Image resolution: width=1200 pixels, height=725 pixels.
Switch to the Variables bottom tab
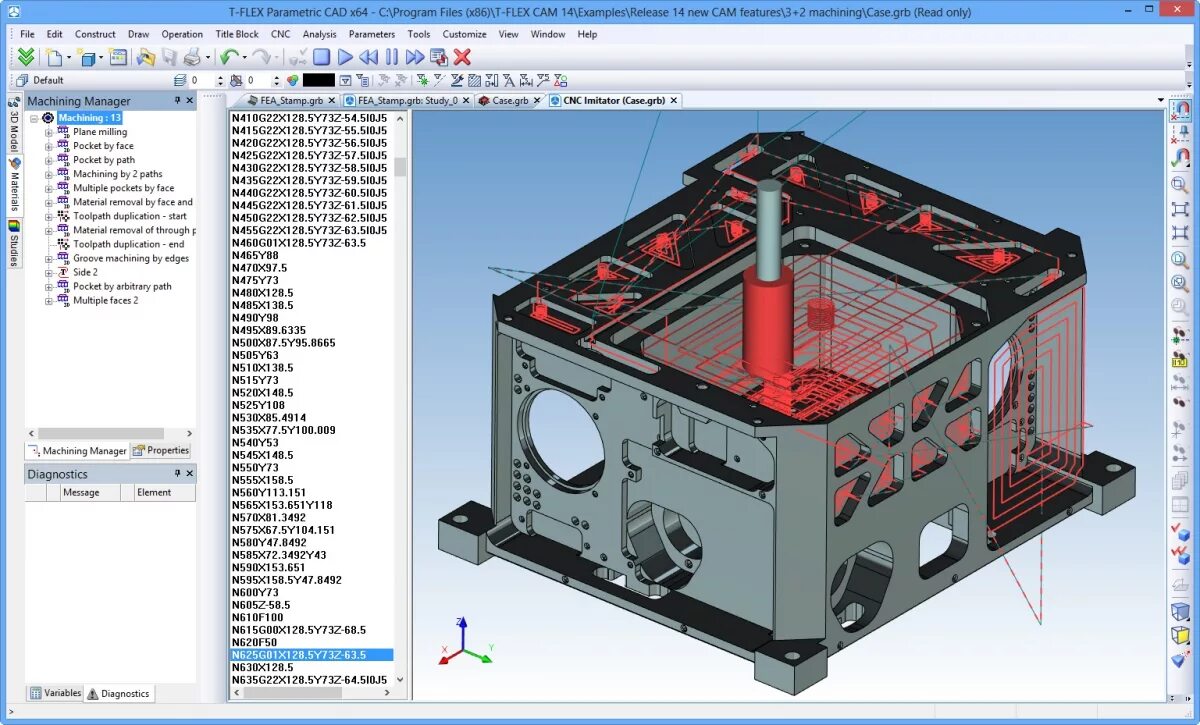(x=55, y=692)
